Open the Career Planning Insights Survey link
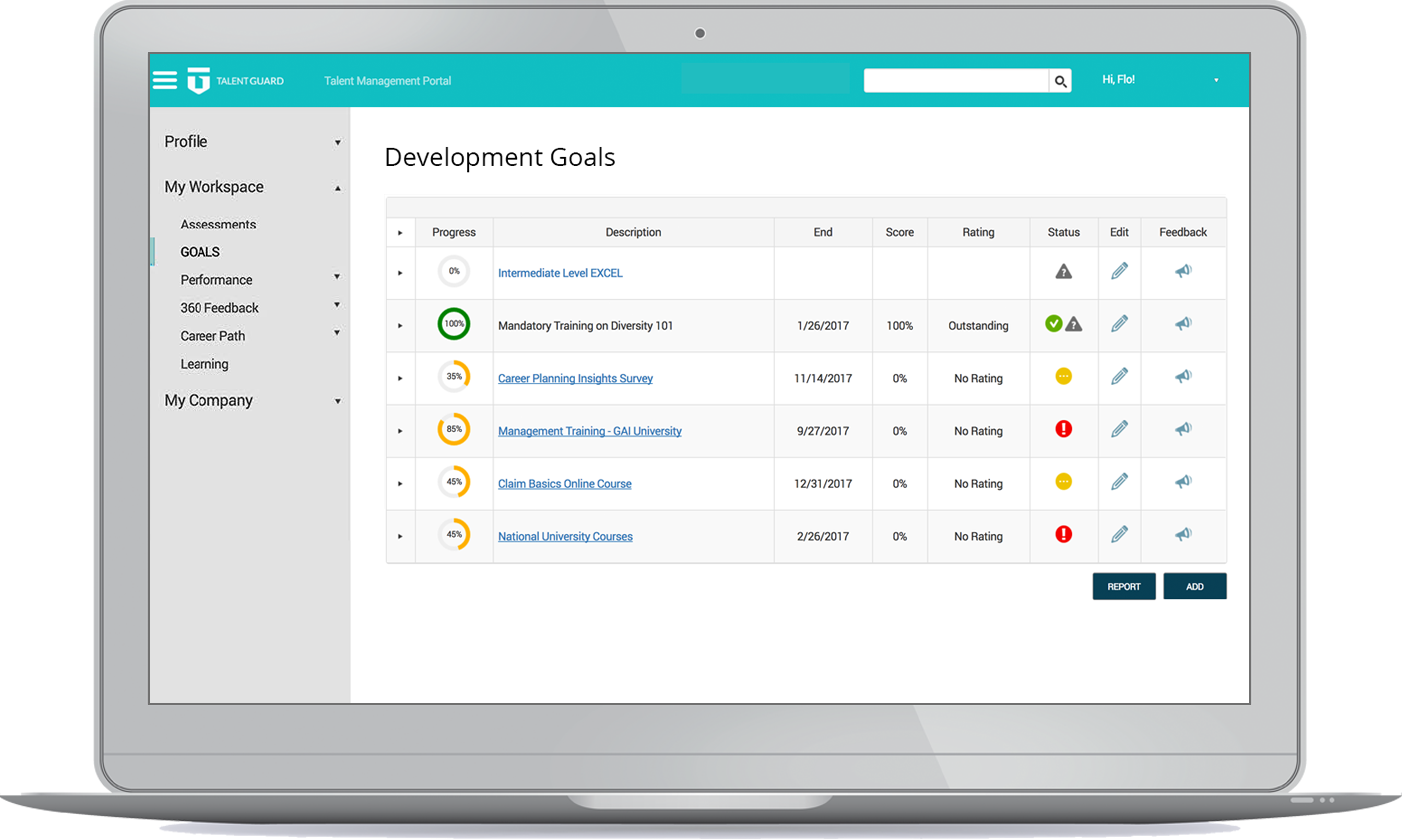Screen dimensions: 1402x839 click(575, 379)
